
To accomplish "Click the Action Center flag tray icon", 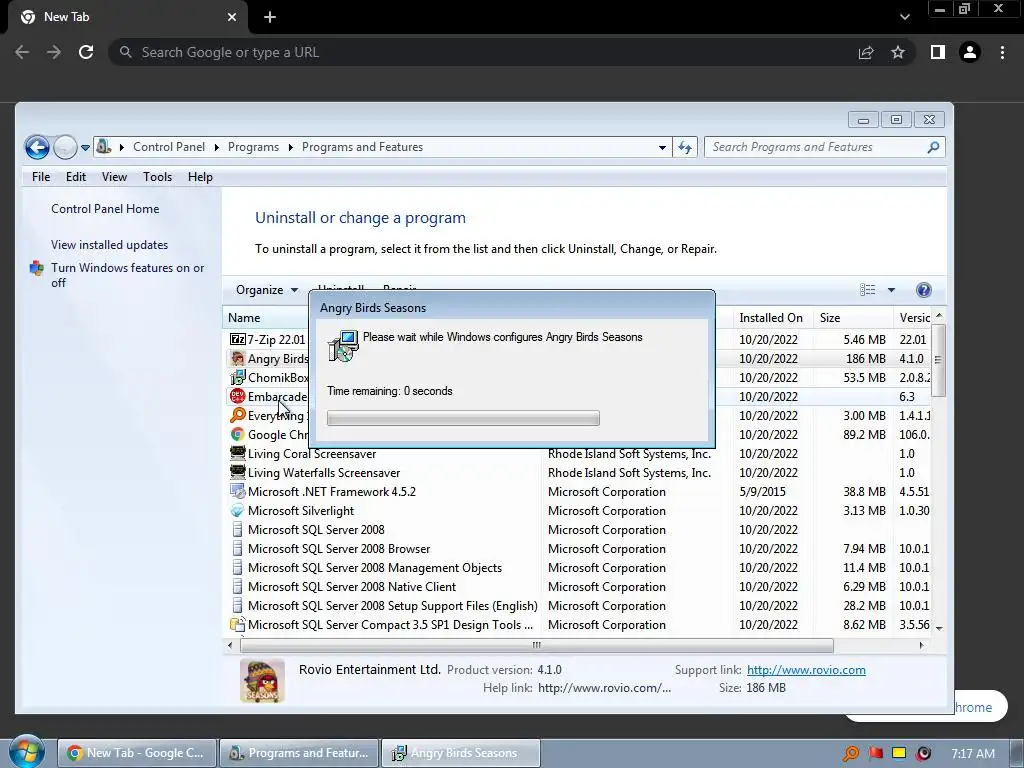I will coord(875,754).
